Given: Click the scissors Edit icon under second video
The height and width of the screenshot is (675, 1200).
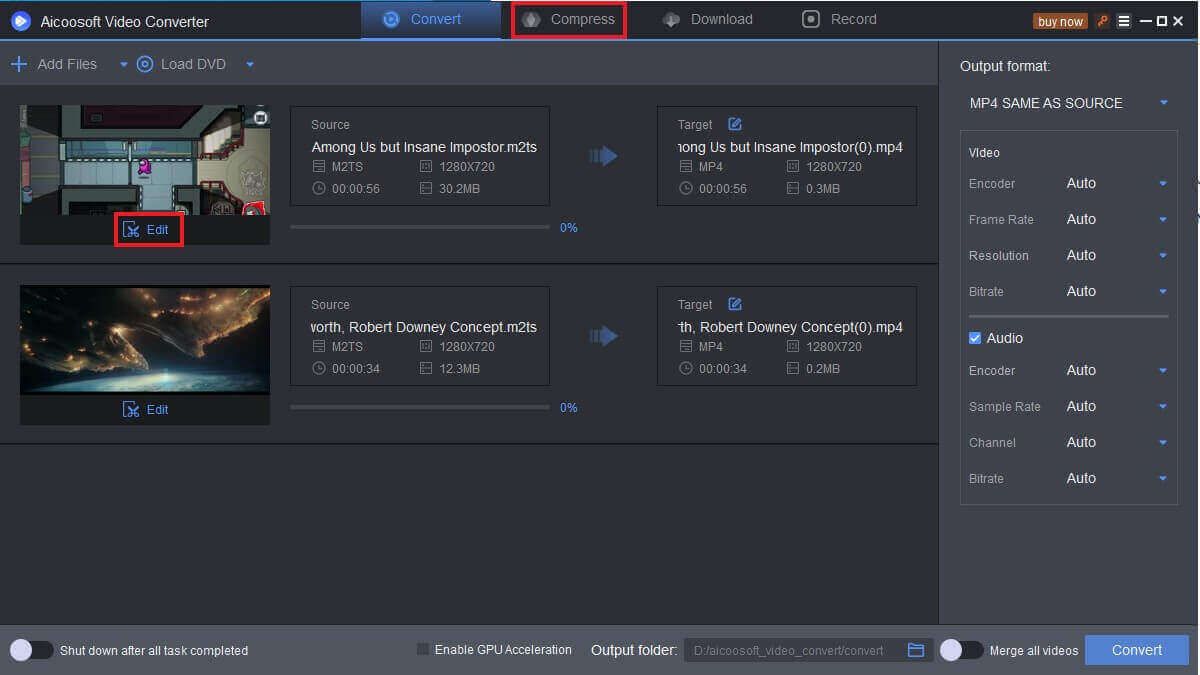Looking at the screenshot, I should [131, 409].
